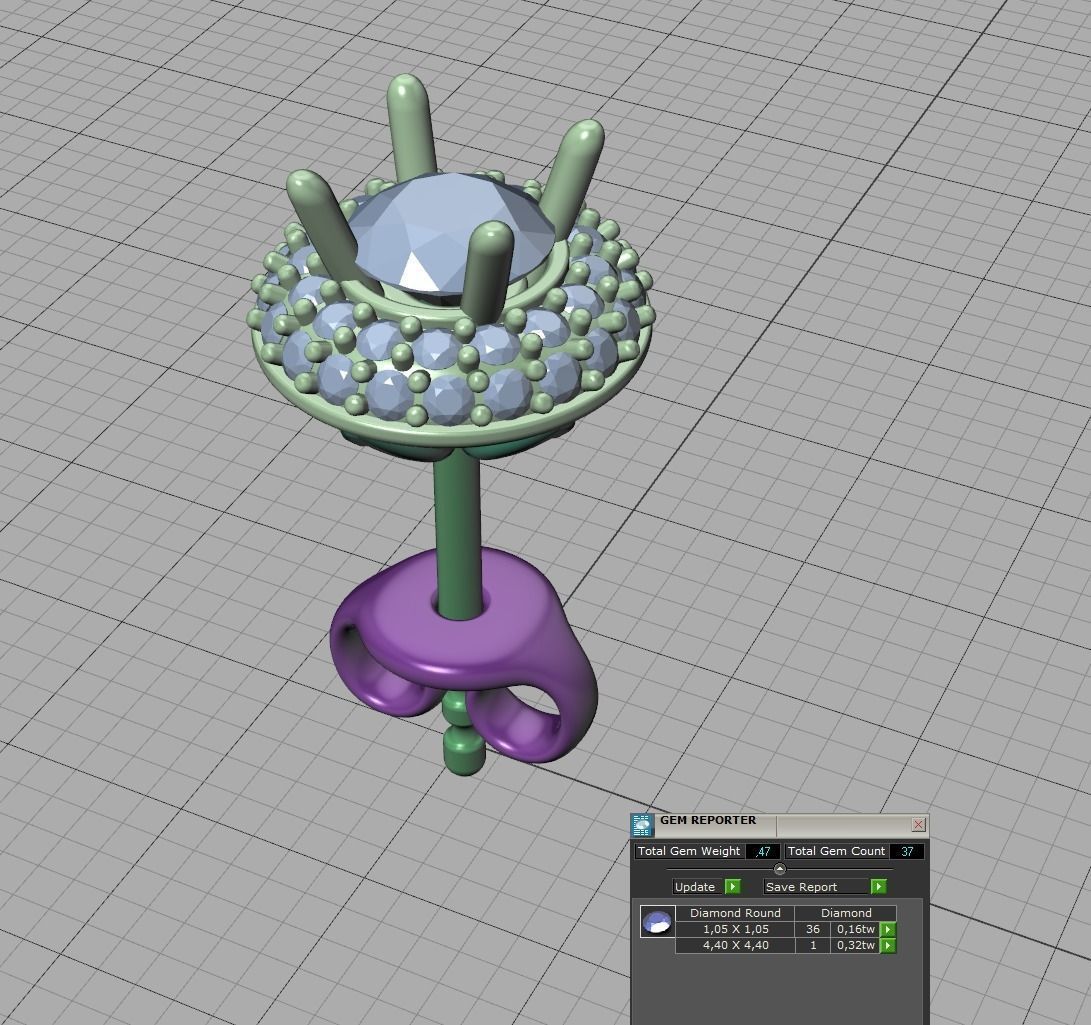
Task: Click the '0,32tw' weight cell
Action: tap(855, 946)
